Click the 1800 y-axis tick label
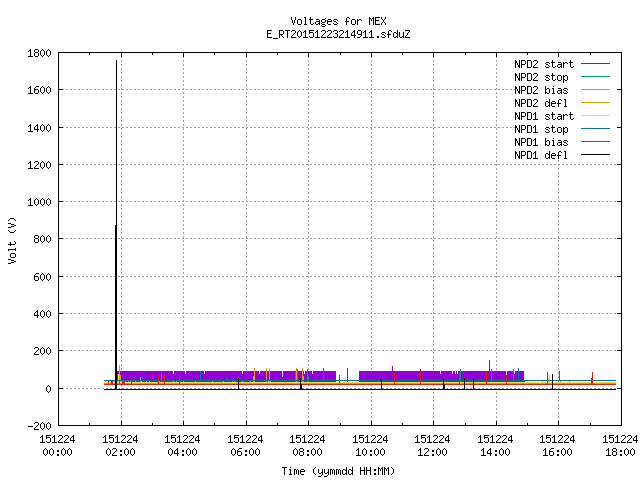 [x=39, y=53]
